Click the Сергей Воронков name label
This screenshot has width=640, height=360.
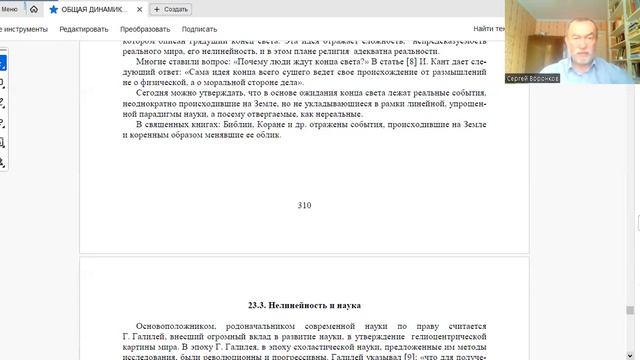(532, 78)
